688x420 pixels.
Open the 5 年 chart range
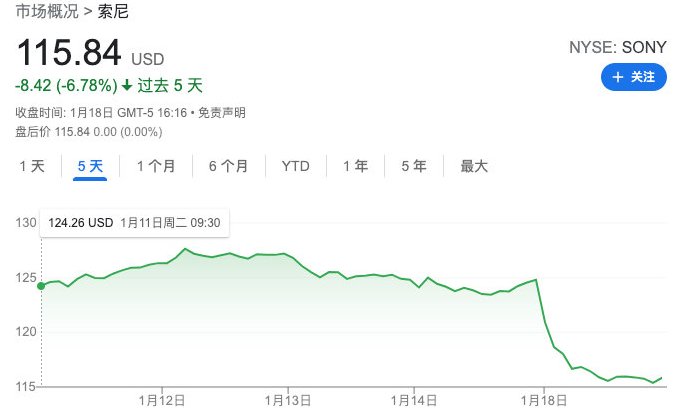413,166
